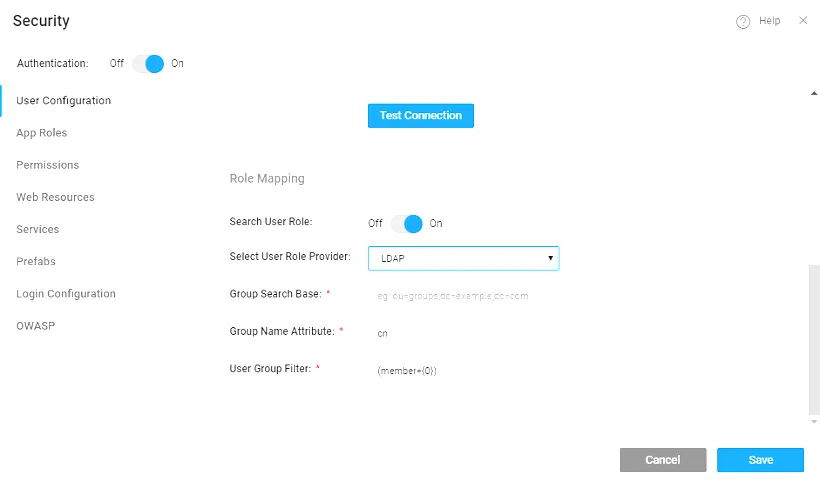Open the User Configuration tab

(x=63, y=101)
